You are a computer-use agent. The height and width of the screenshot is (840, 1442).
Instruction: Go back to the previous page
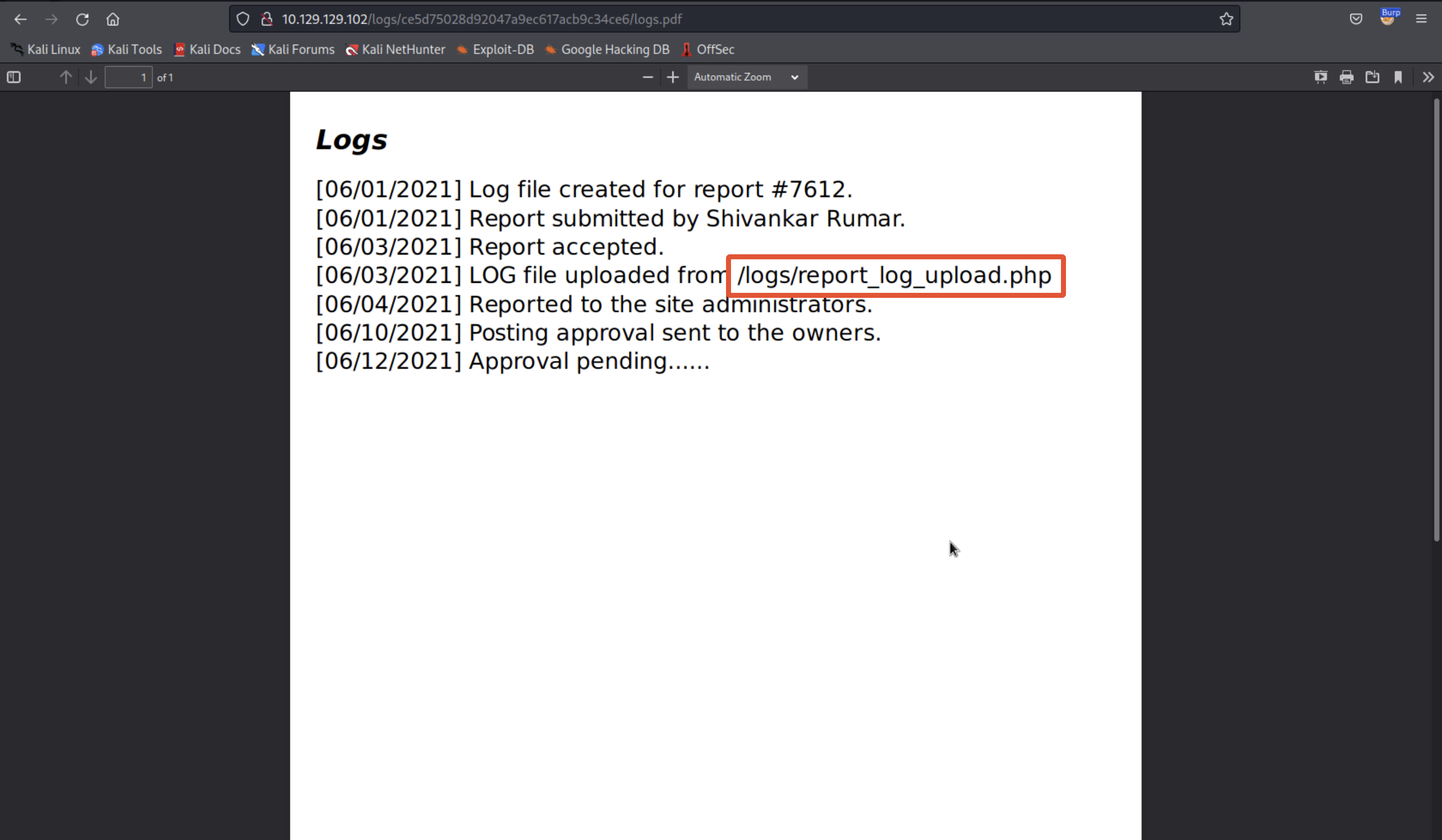coord(21,20)
